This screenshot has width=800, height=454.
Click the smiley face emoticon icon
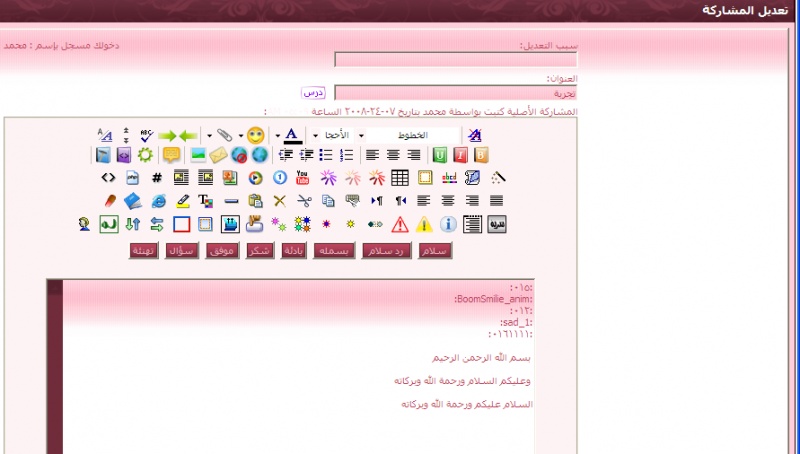coord(256,135)
